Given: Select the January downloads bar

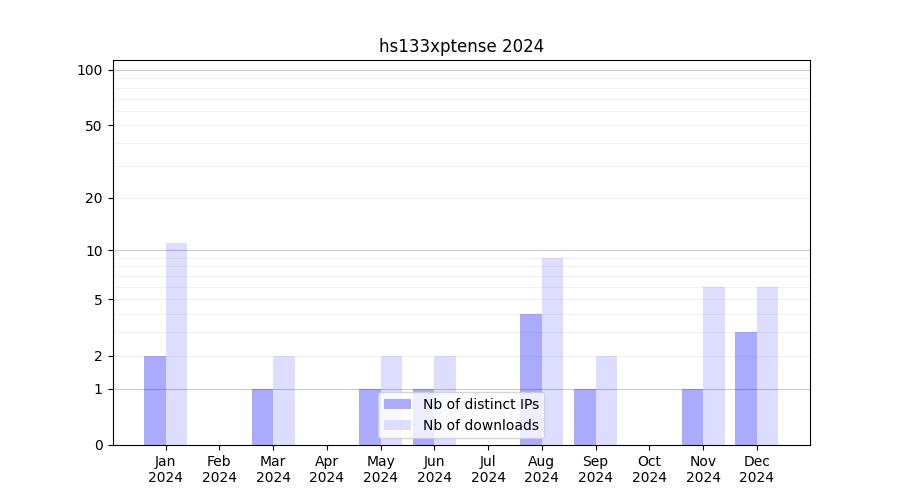Looking at the screenshot, I should 176,344.
